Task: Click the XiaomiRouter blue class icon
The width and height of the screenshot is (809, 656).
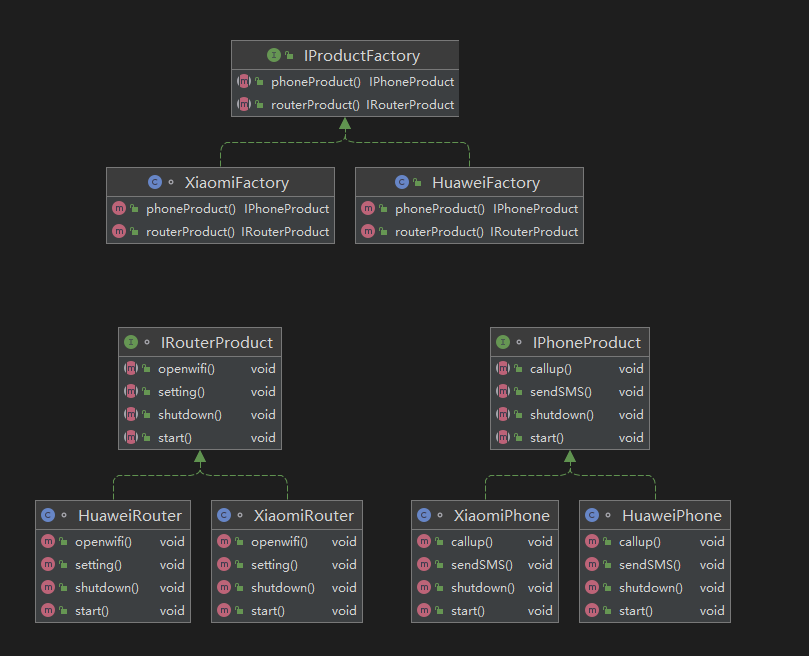Action: click(x=224, y=515)
